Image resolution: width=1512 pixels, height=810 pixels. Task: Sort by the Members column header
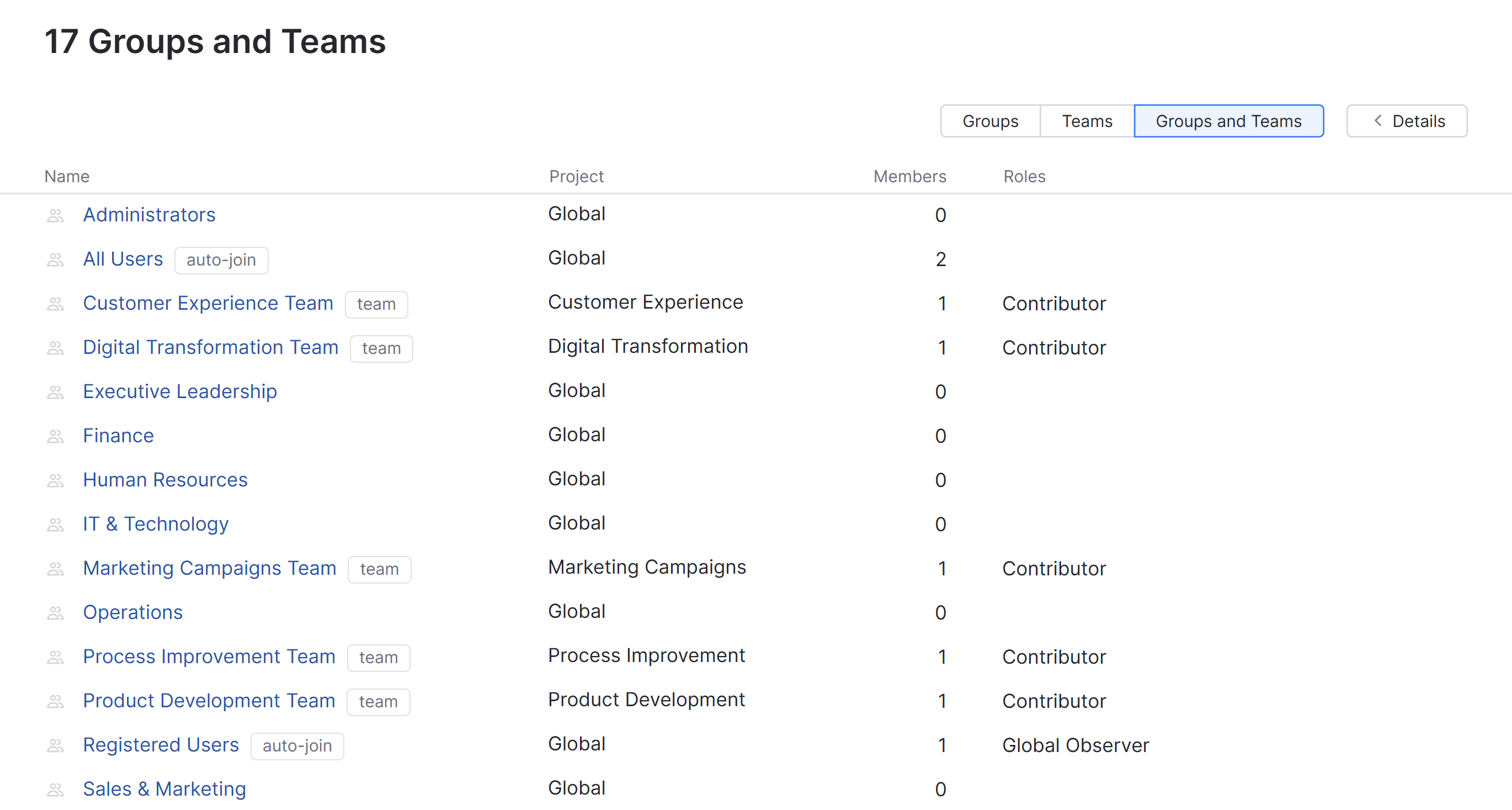pyautogui.click(x=909, y=176)
